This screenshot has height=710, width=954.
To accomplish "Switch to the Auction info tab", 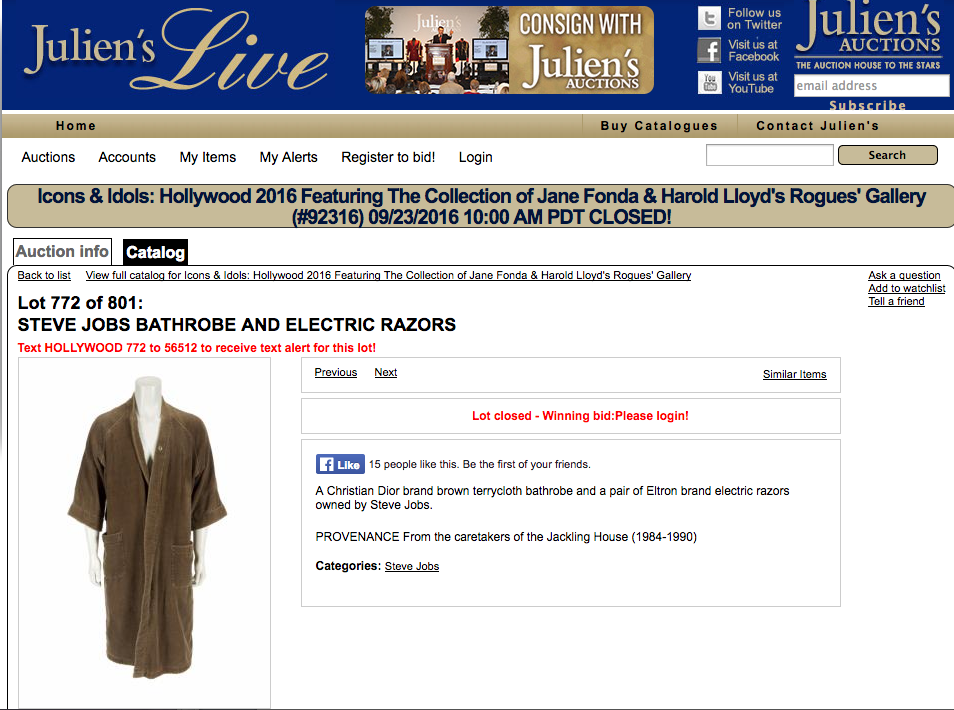I will click(63, 252).
